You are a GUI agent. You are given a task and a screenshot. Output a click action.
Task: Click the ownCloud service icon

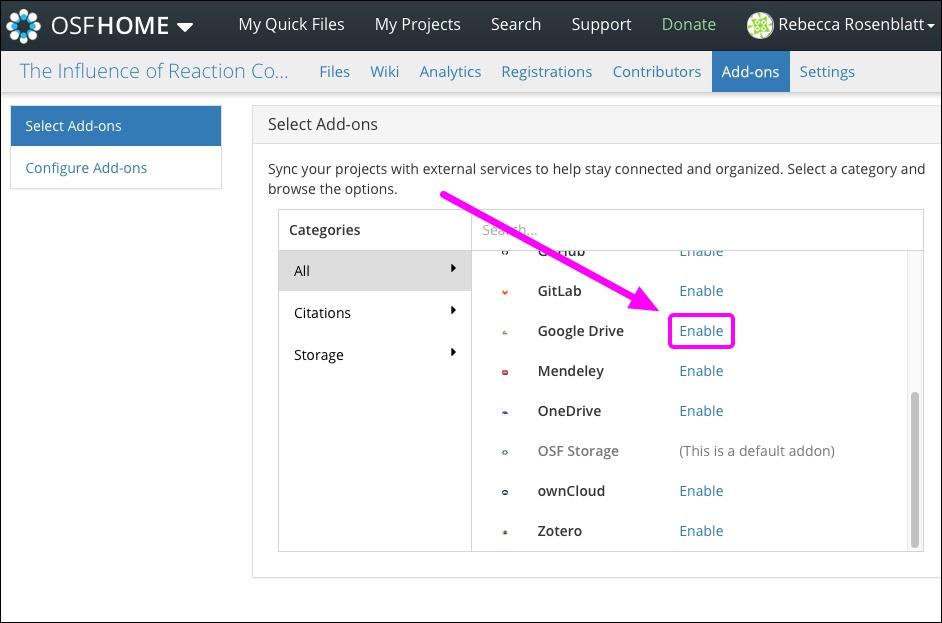[x=504, y=491]
